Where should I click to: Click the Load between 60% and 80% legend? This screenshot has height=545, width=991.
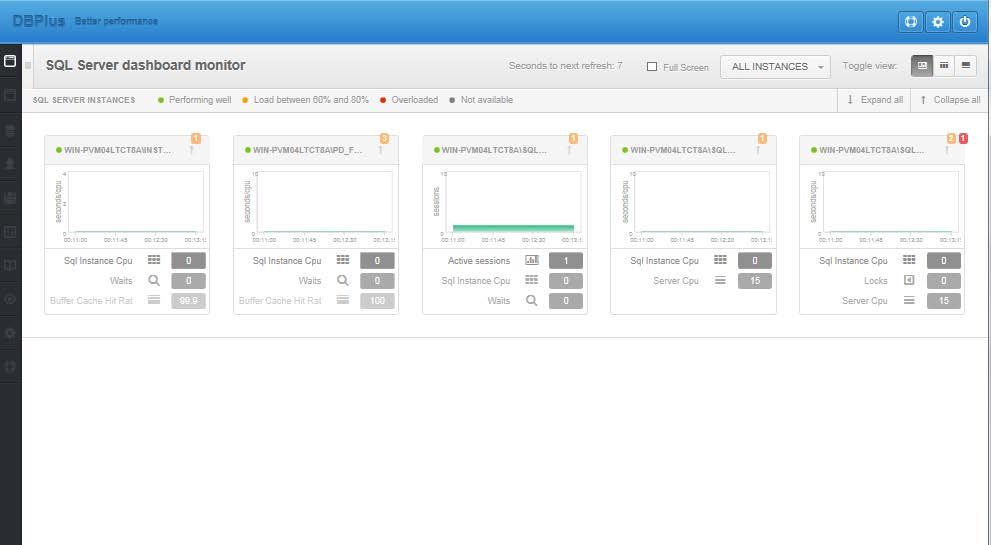point(305,100)
